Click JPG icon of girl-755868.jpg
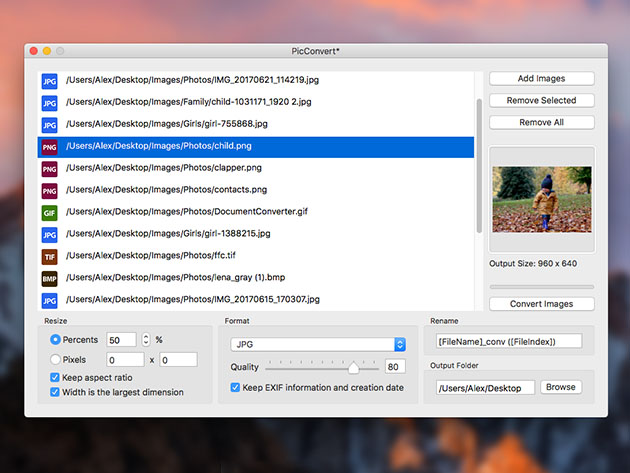The width and height of the screenshot is (630, 473). pos(49,125)
